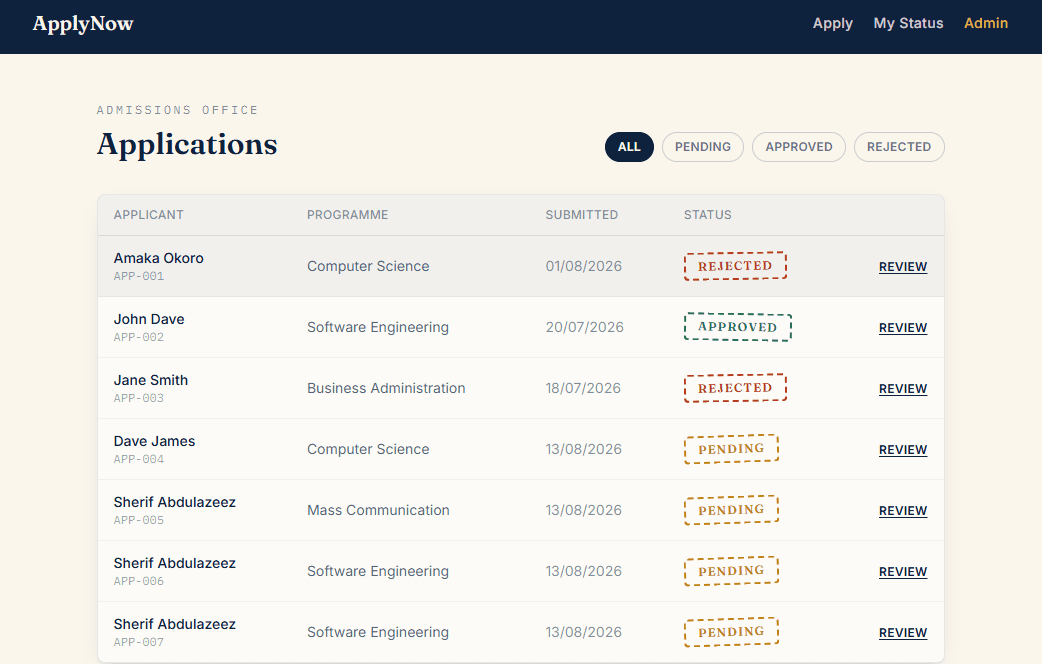Click Sherif Abdulazeez name in APP-005 row
This screenshot has height=664, width=1042.
175,502
